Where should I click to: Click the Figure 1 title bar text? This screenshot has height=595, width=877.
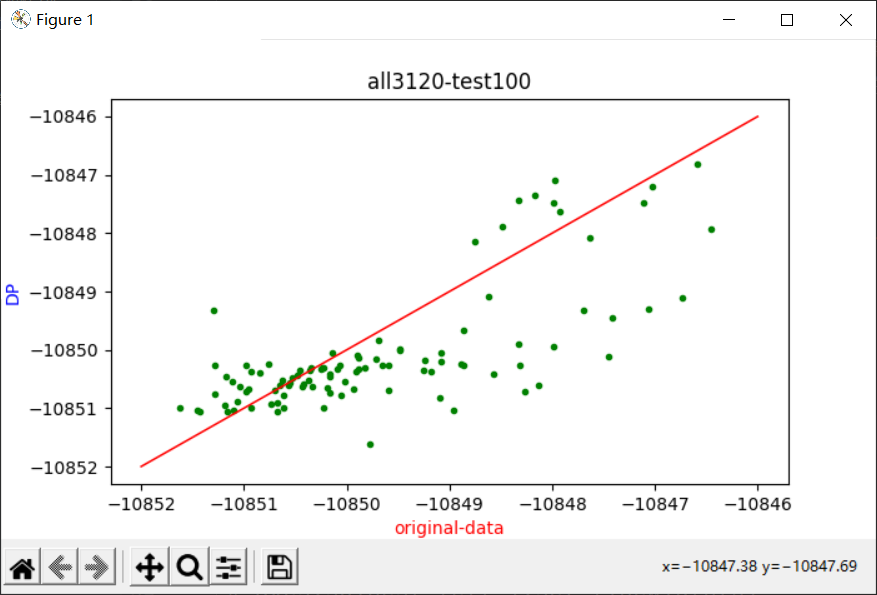(65, 20)
